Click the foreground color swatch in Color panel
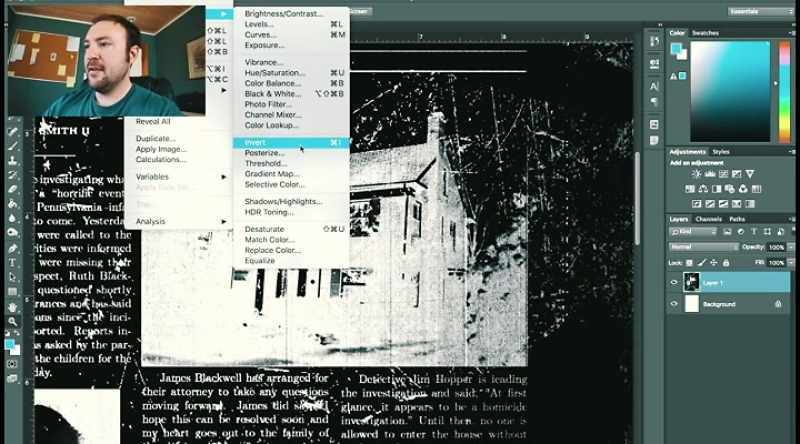This screenshot has height=444, width=800. 676,48
